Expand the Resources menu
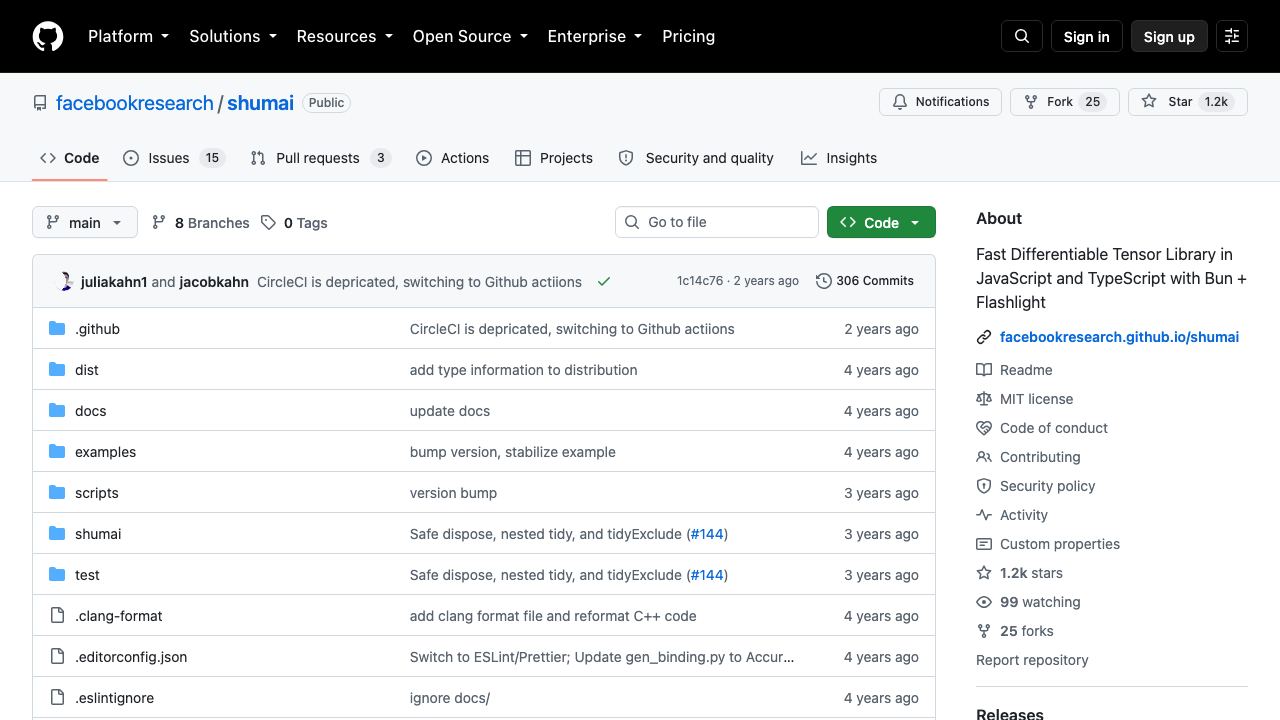 pyautogui.click(x=346, y=36)
